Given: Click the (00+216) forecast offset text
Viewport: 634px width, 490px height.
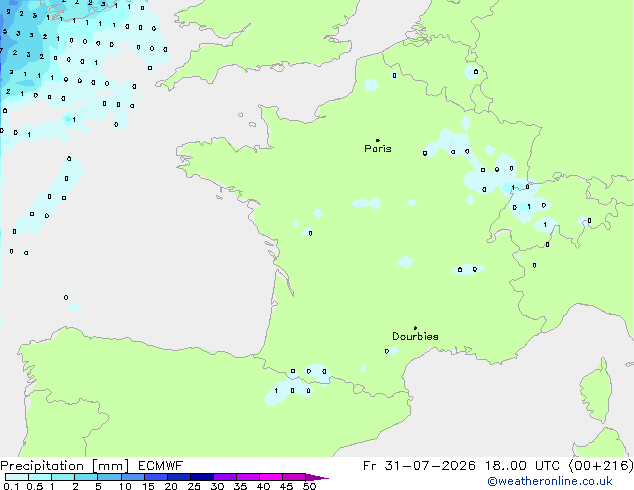Looking at the screenshot, I should pyautogui.click(x=601, y=466).
